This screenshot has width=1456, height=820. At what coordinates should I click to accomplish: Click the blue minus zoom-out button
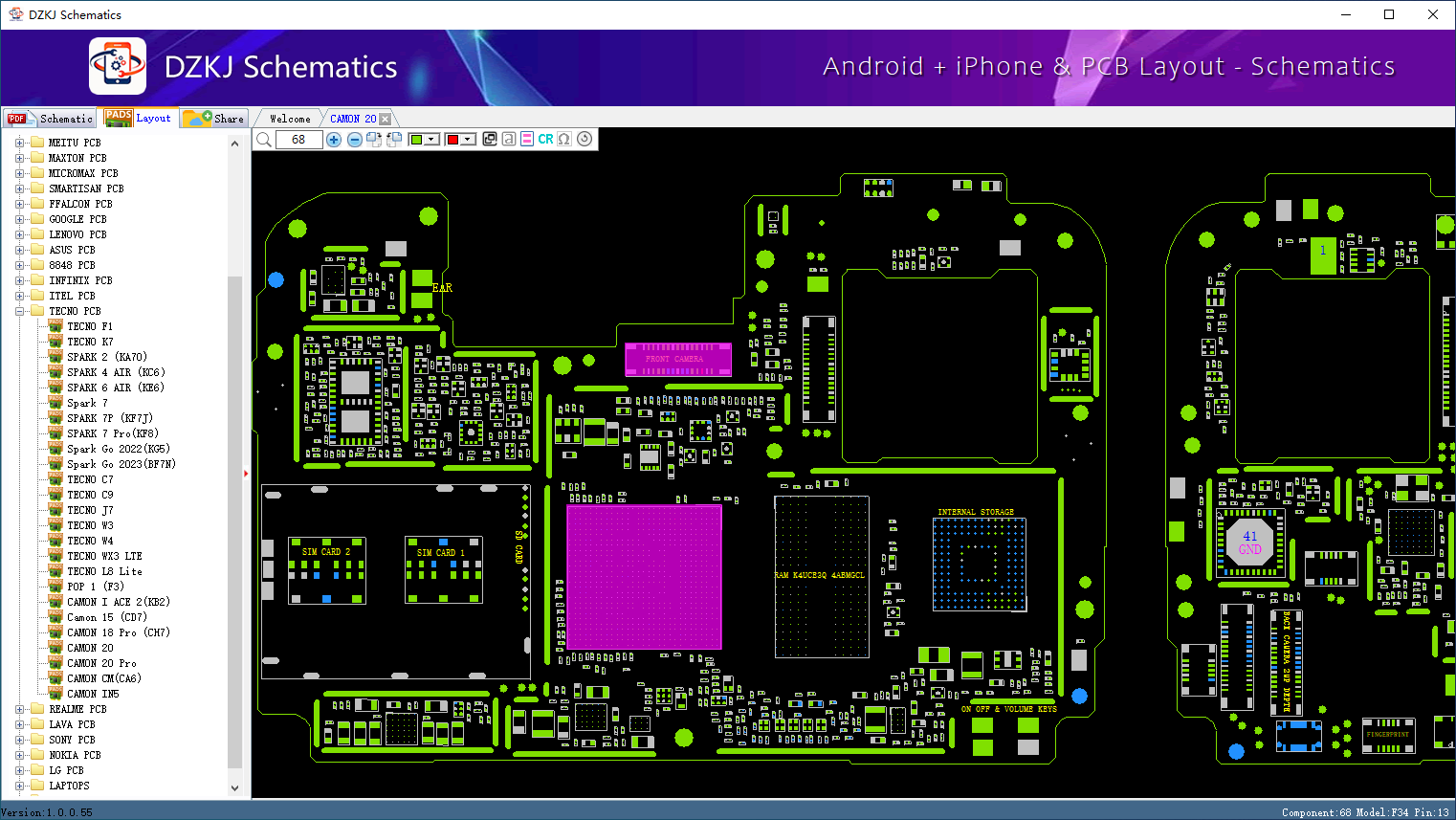[355, 140]
